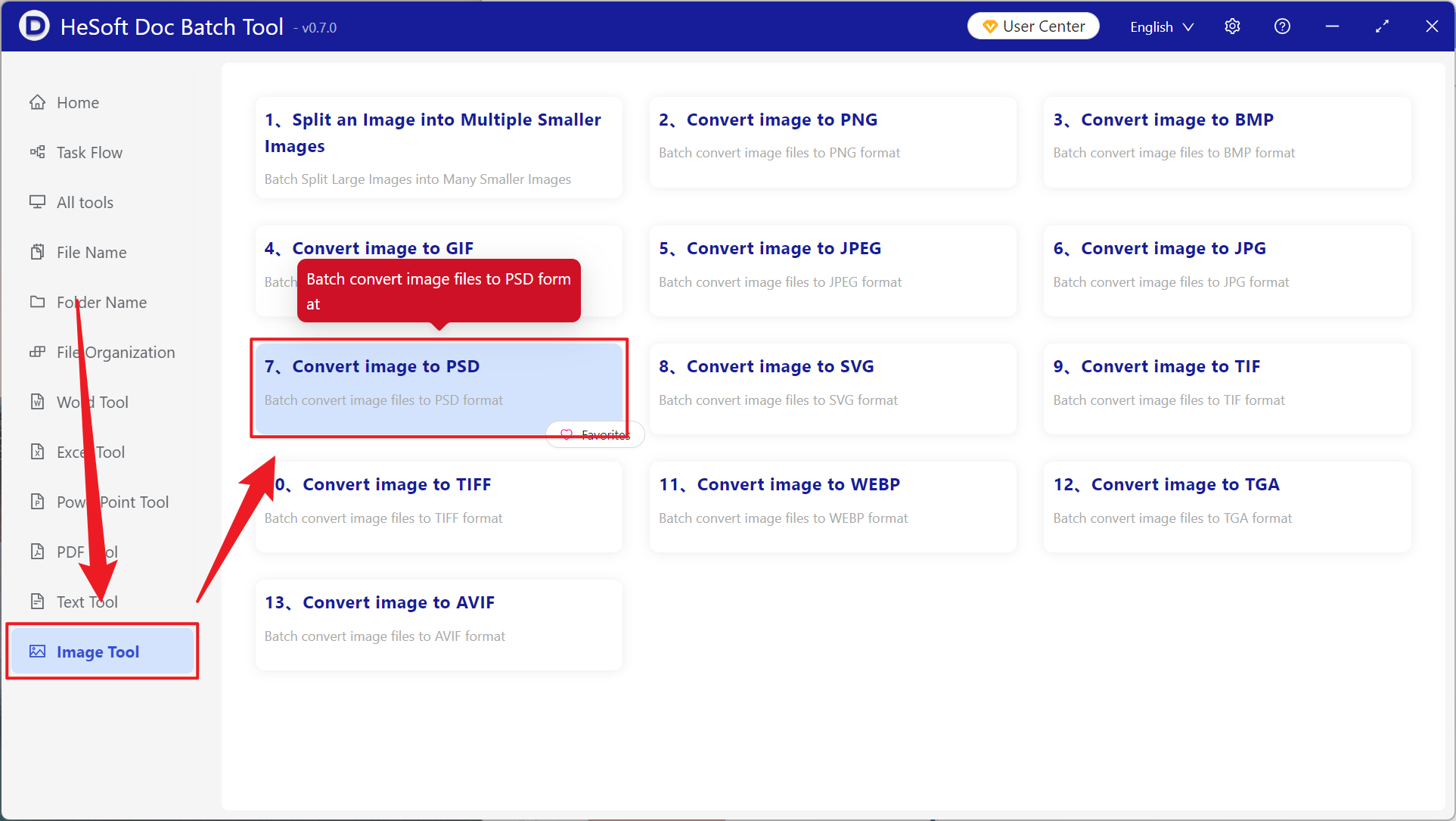Image resolution: width=1456 pixels, height=821 pixels.
Task: Select the Image Tool section
Action: pyautogui.click(x=102, y=652)
